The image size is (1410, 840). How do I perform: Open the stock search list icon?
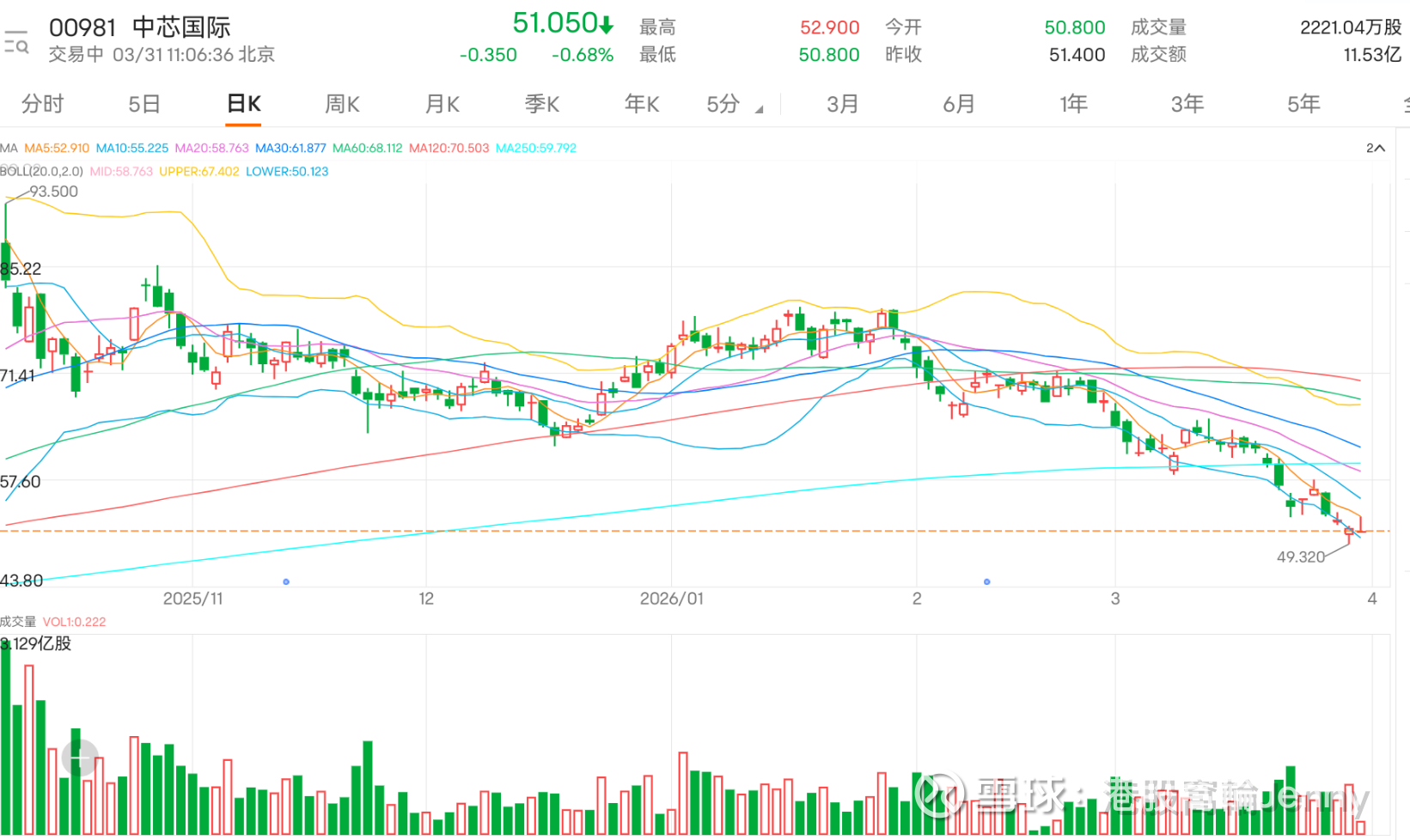point(16,42)
